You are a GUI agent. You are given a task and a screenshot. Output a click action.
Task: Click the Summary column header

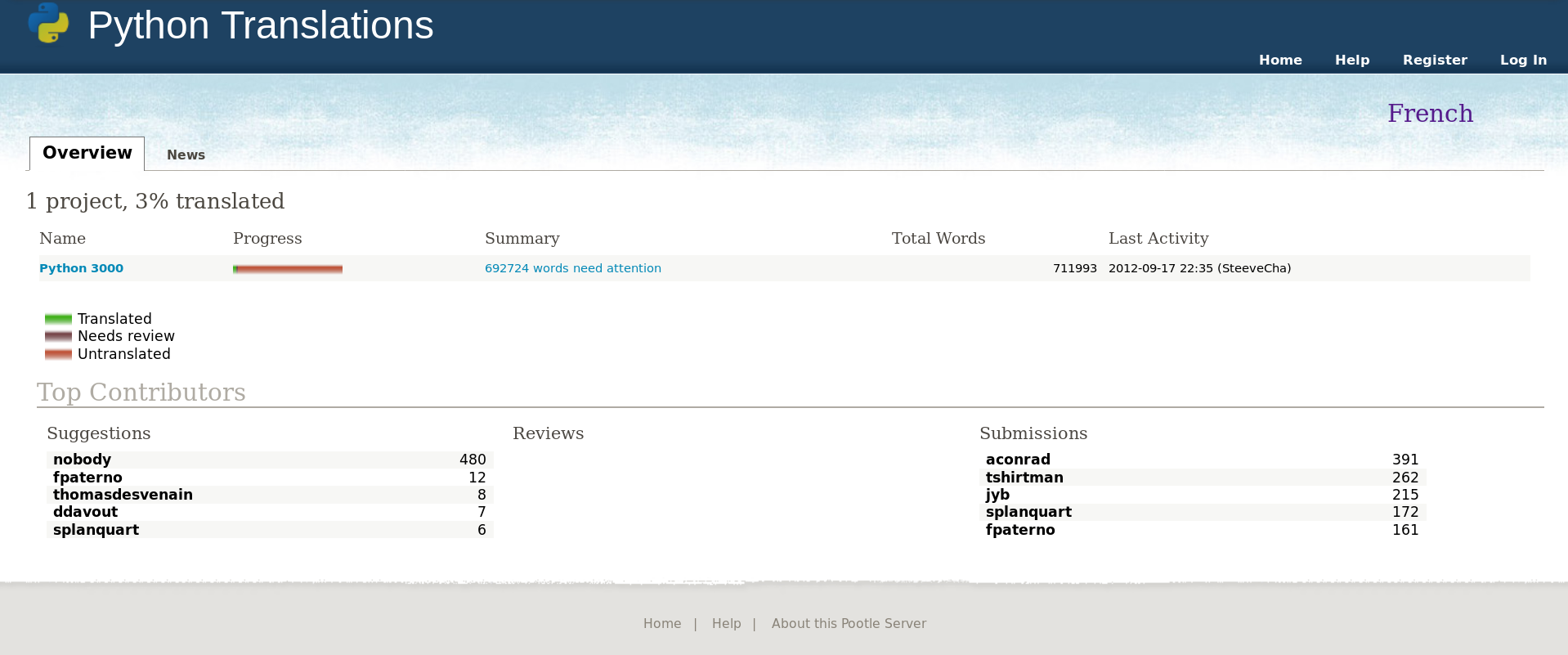click(x=522, y=238)
